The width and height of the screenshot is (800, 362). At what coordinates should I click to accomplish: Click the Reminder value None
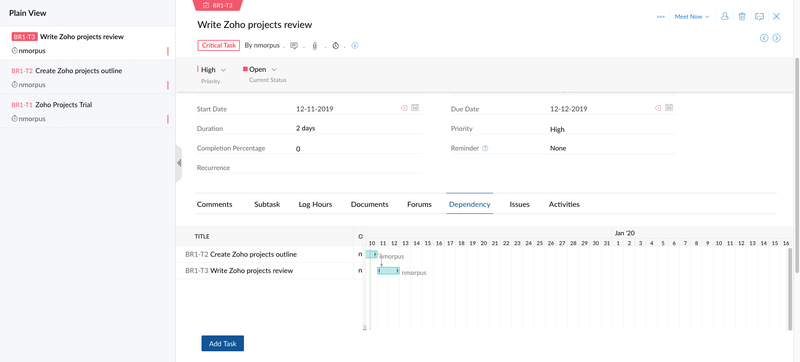(x=558, y=148)
